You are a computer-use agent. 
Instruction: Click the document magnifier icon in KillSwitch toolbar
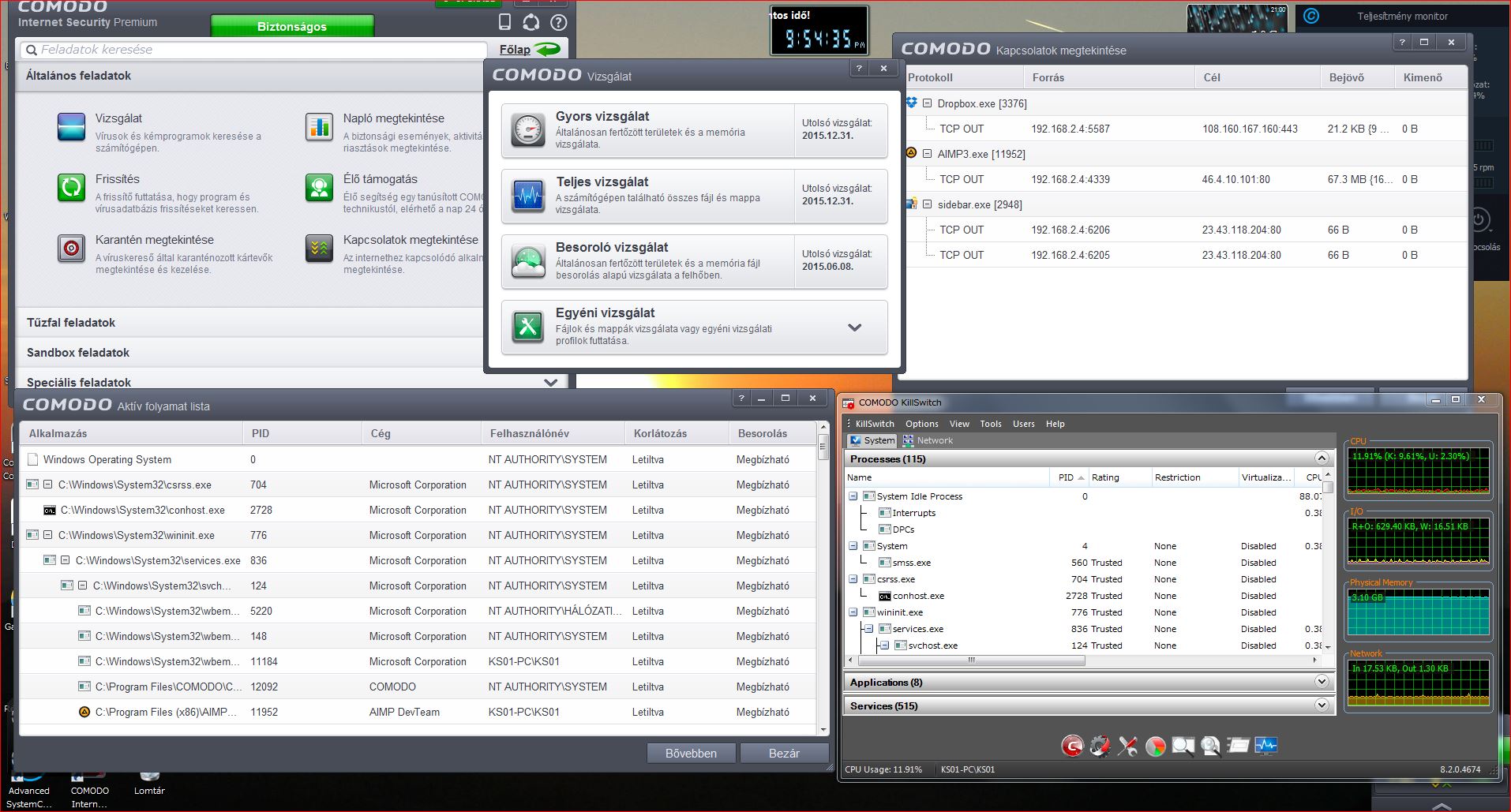pyautogui.click(x=1210, y=746)
